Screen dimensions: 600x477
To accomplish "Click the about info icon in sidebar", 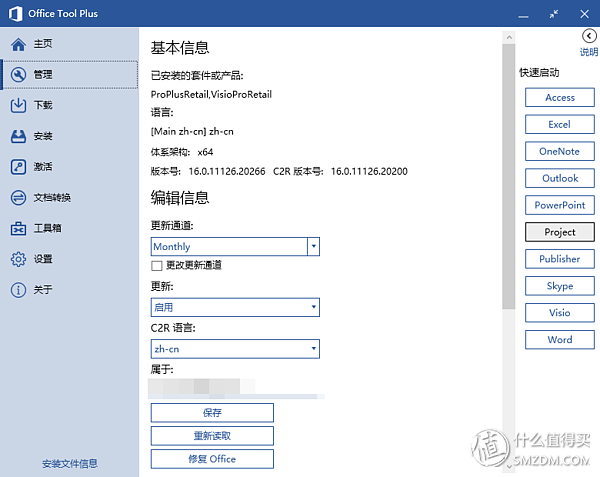I will click(18, 290).
